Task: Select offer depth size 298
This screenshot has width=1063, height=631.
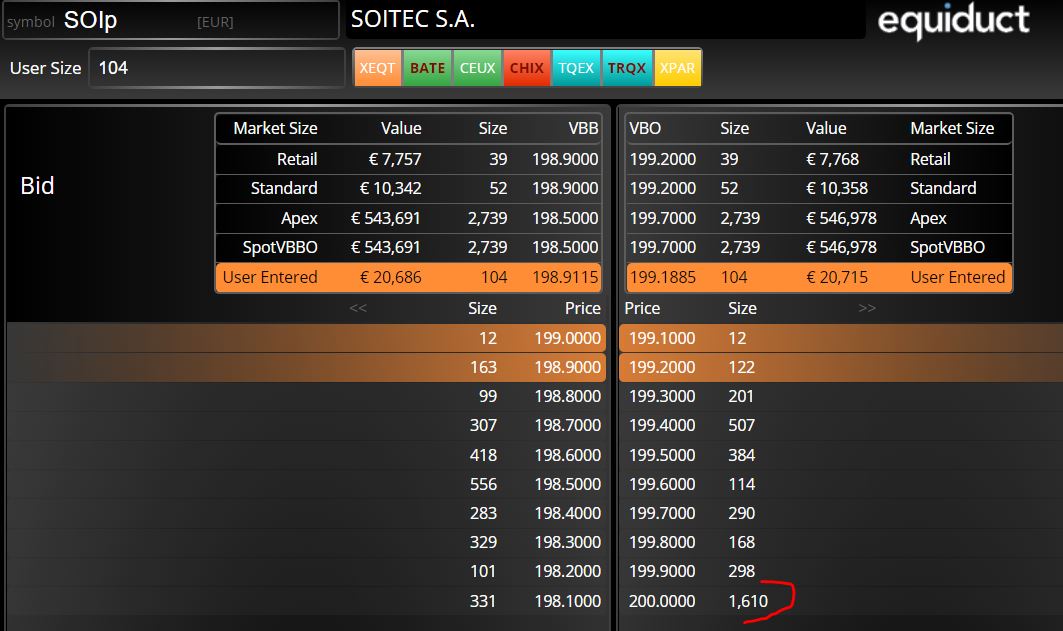Action: (x=742, y=572)
